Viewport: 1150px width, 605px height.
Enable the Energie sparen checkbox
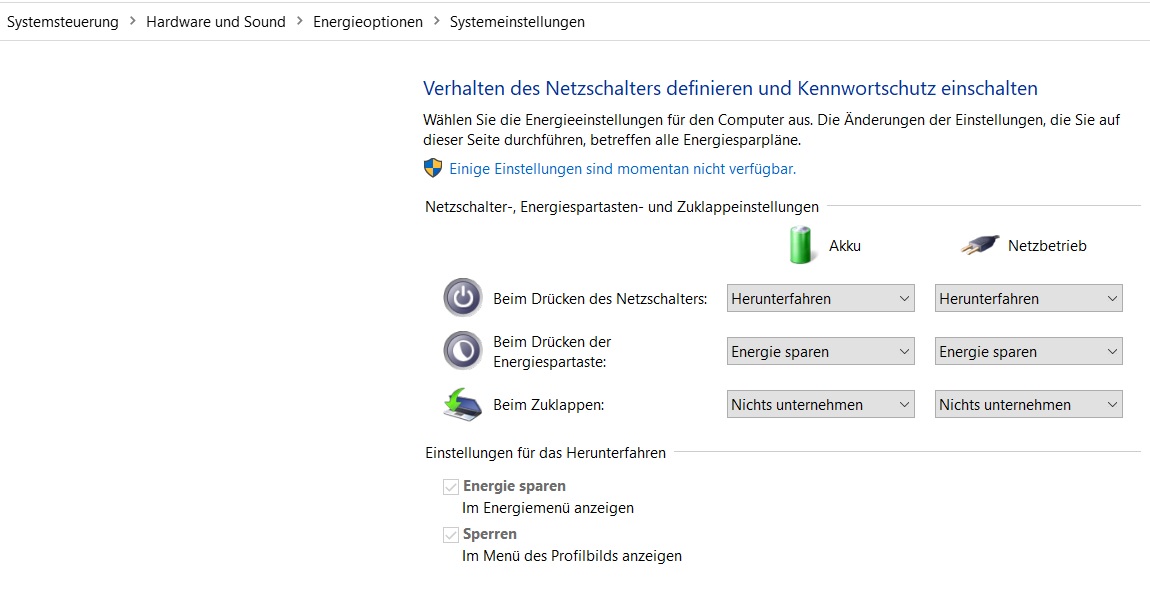450,486
